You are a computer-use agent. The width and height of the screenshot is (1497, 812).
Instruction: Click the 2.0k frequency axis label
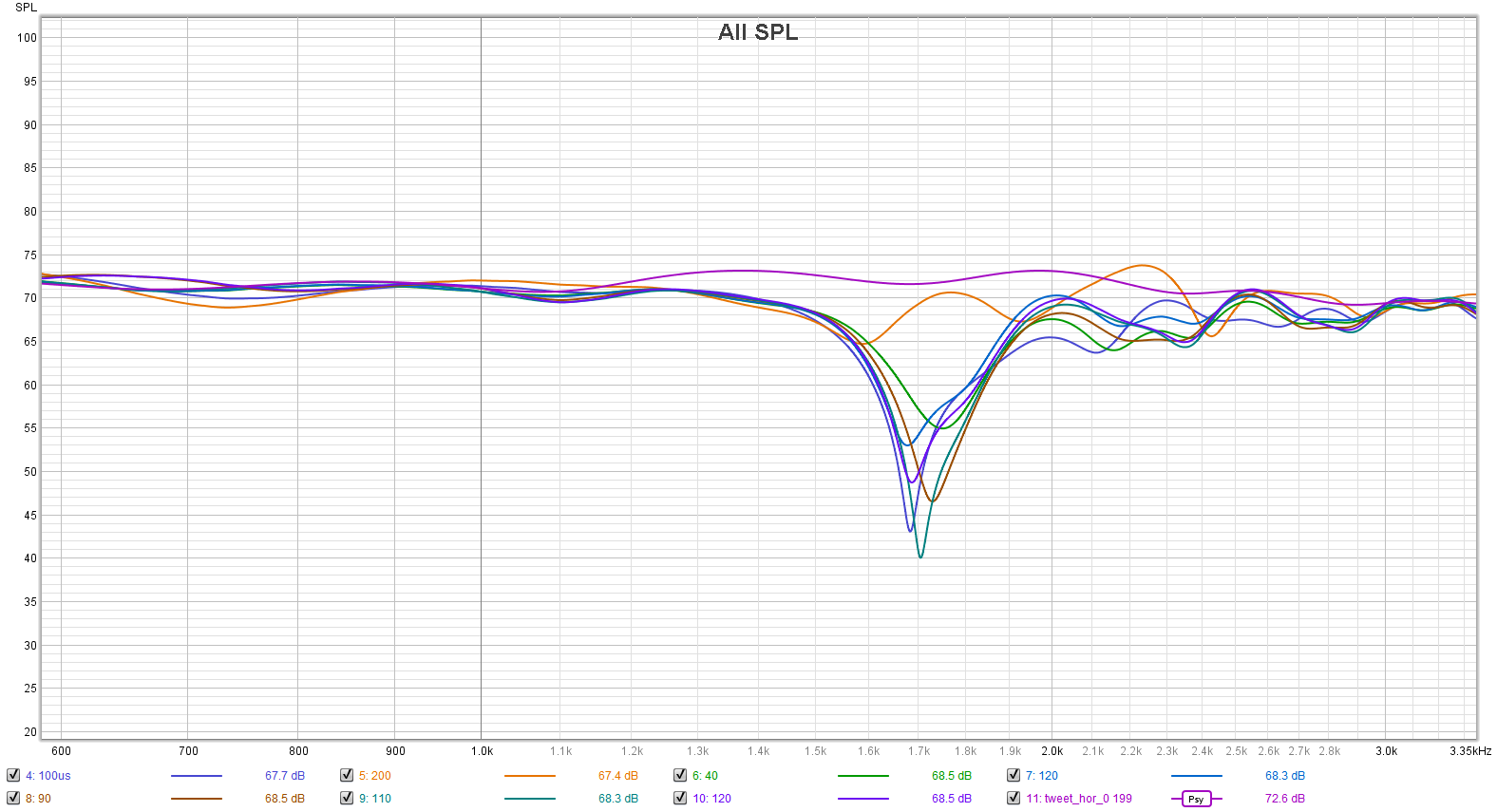tap(1052, 751)
